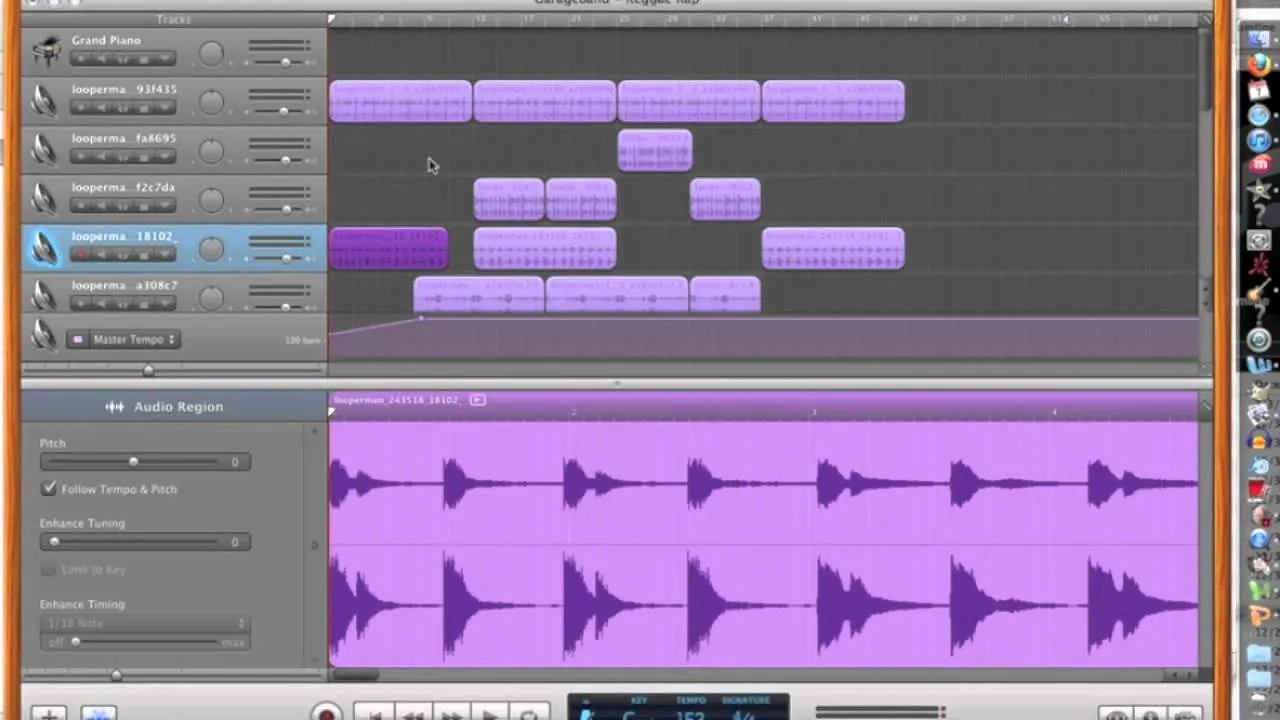The image size is (1280, 720).
Task: Open iTunes from the Dock
Action: point(1259,140)
